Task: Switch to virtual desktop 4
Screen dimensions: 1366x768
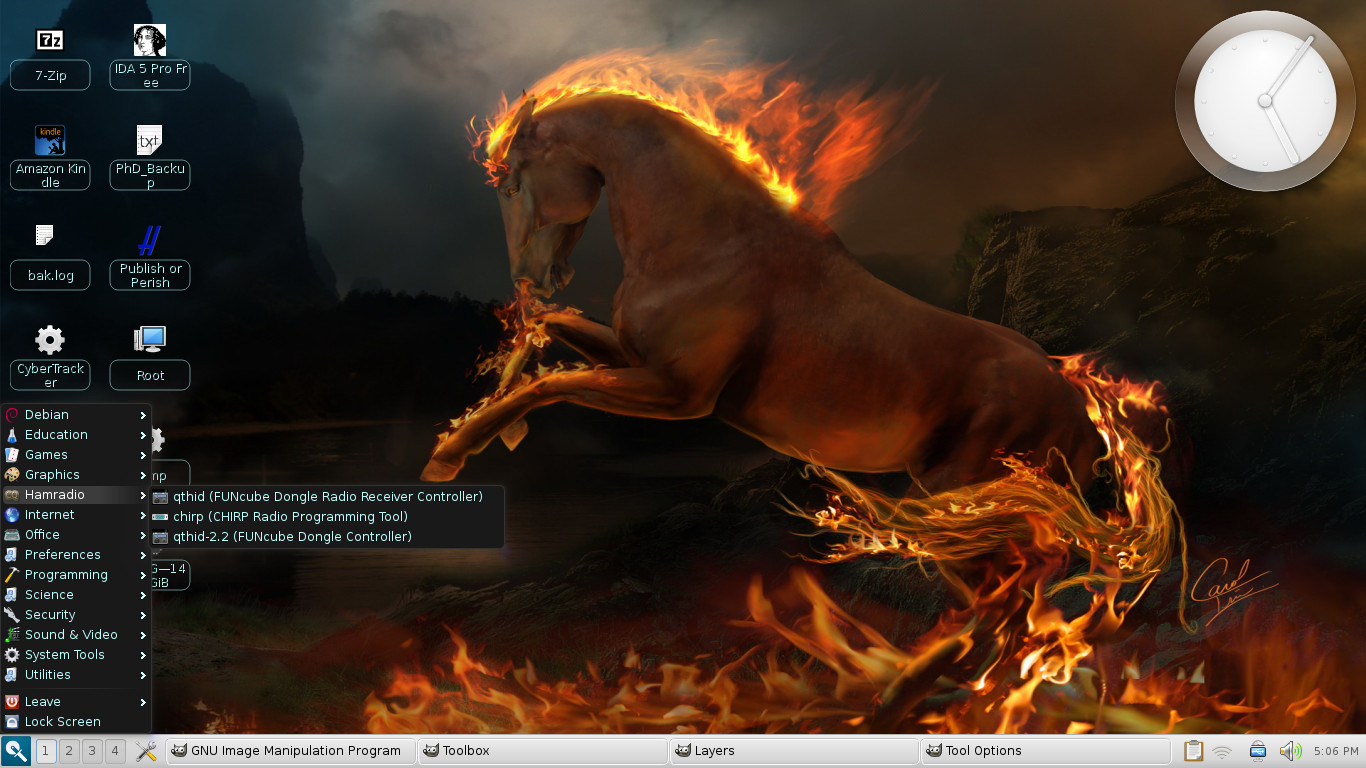Action: click(115, 750)
